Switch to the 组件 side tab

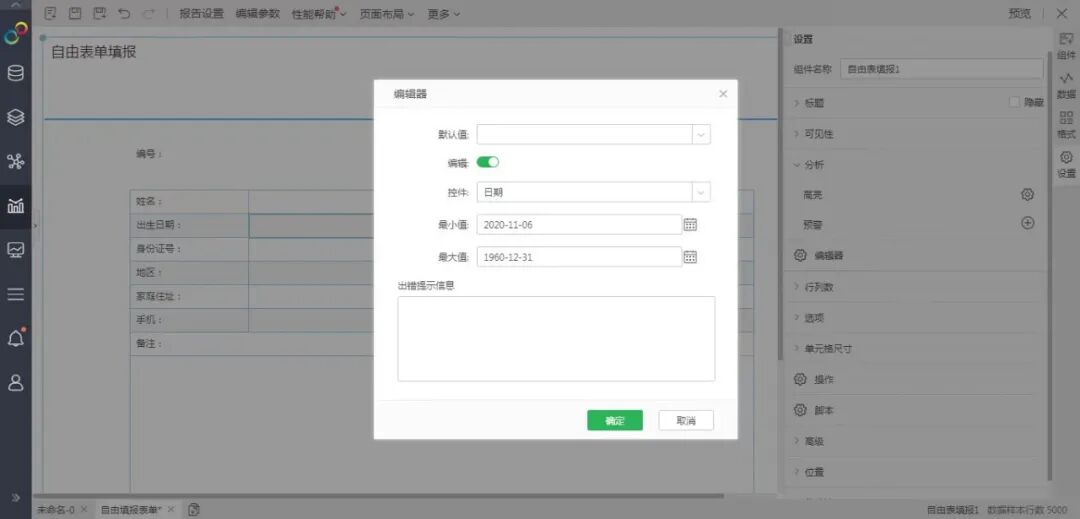(x=1066, y=47)
